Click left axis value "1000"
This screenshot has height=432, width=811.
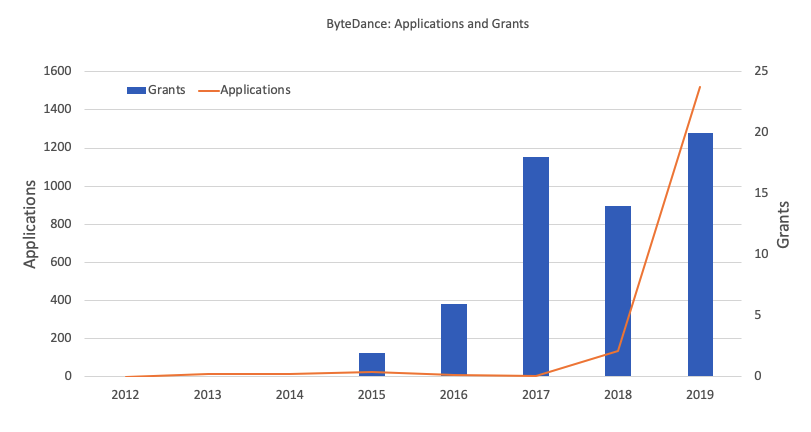[57, 186]
